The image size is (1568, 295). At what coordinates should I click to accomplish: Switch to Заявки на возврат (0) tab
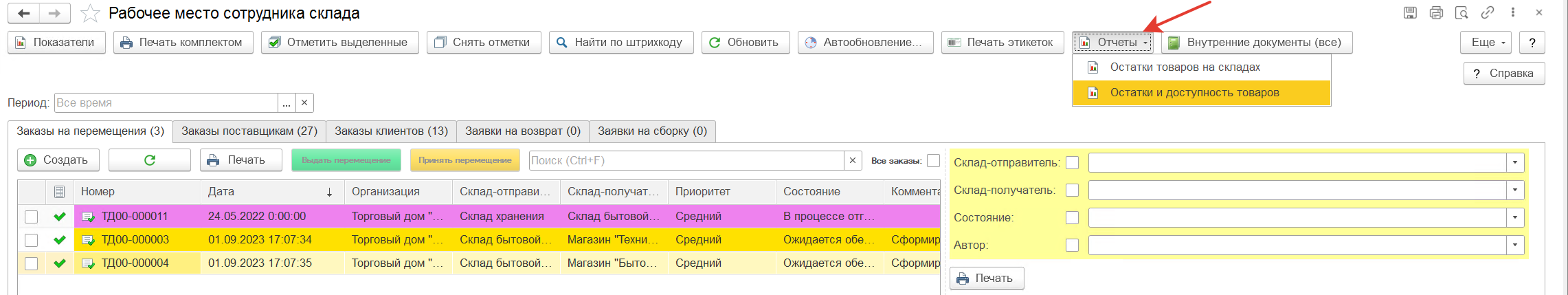click(x=523, y=131)
